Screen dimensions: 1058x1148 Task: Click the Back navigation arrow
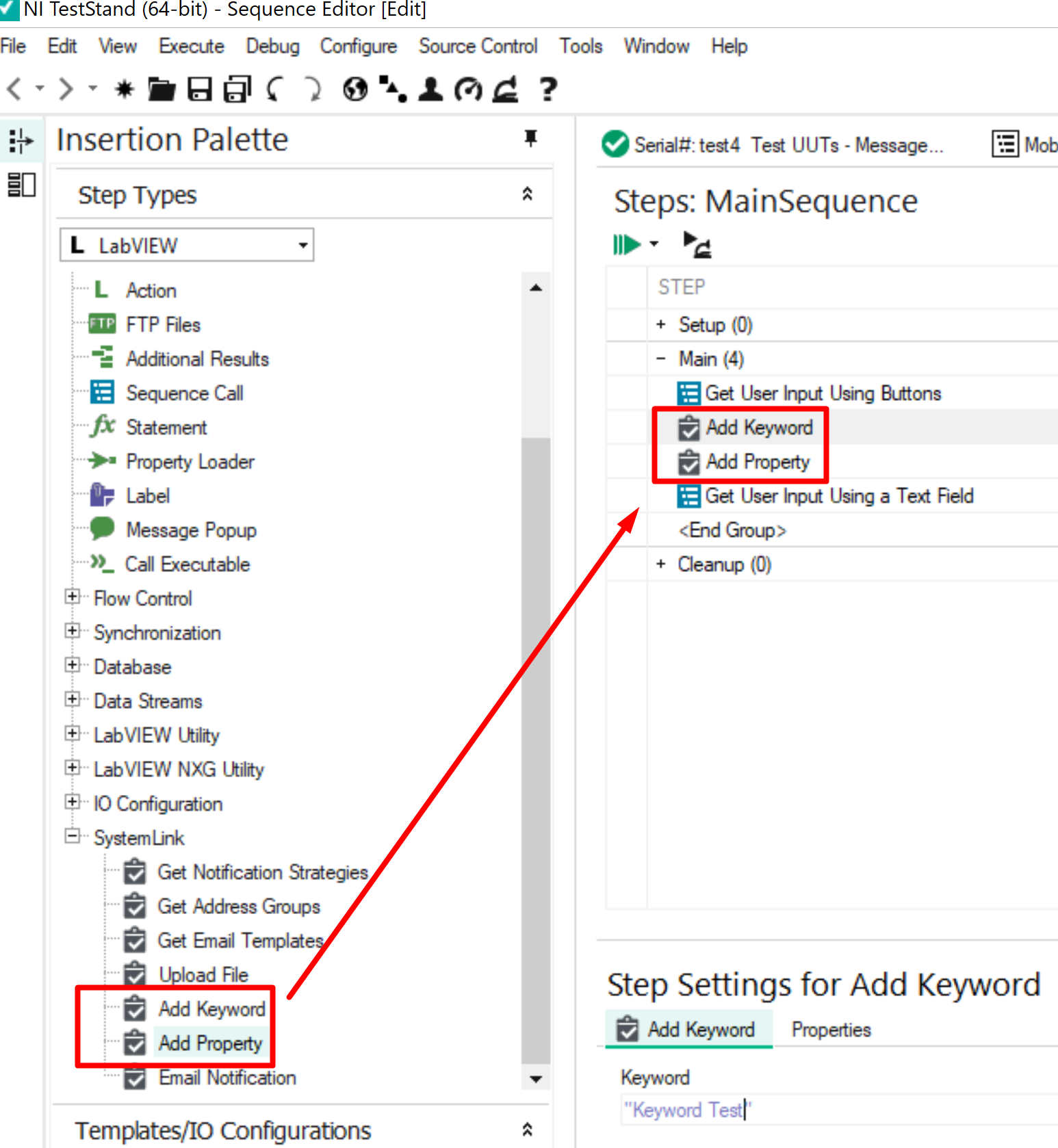coord(14,89)
